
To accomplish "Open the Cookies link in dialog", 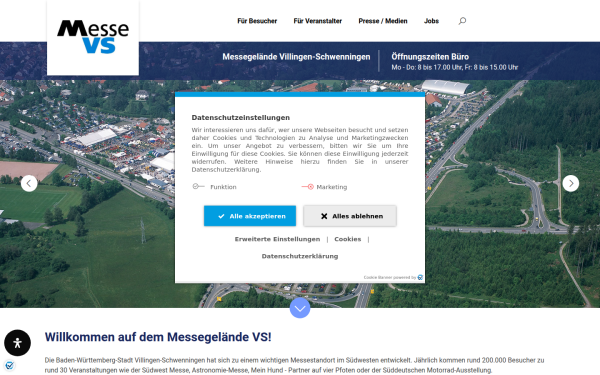I will click(348, 239).
